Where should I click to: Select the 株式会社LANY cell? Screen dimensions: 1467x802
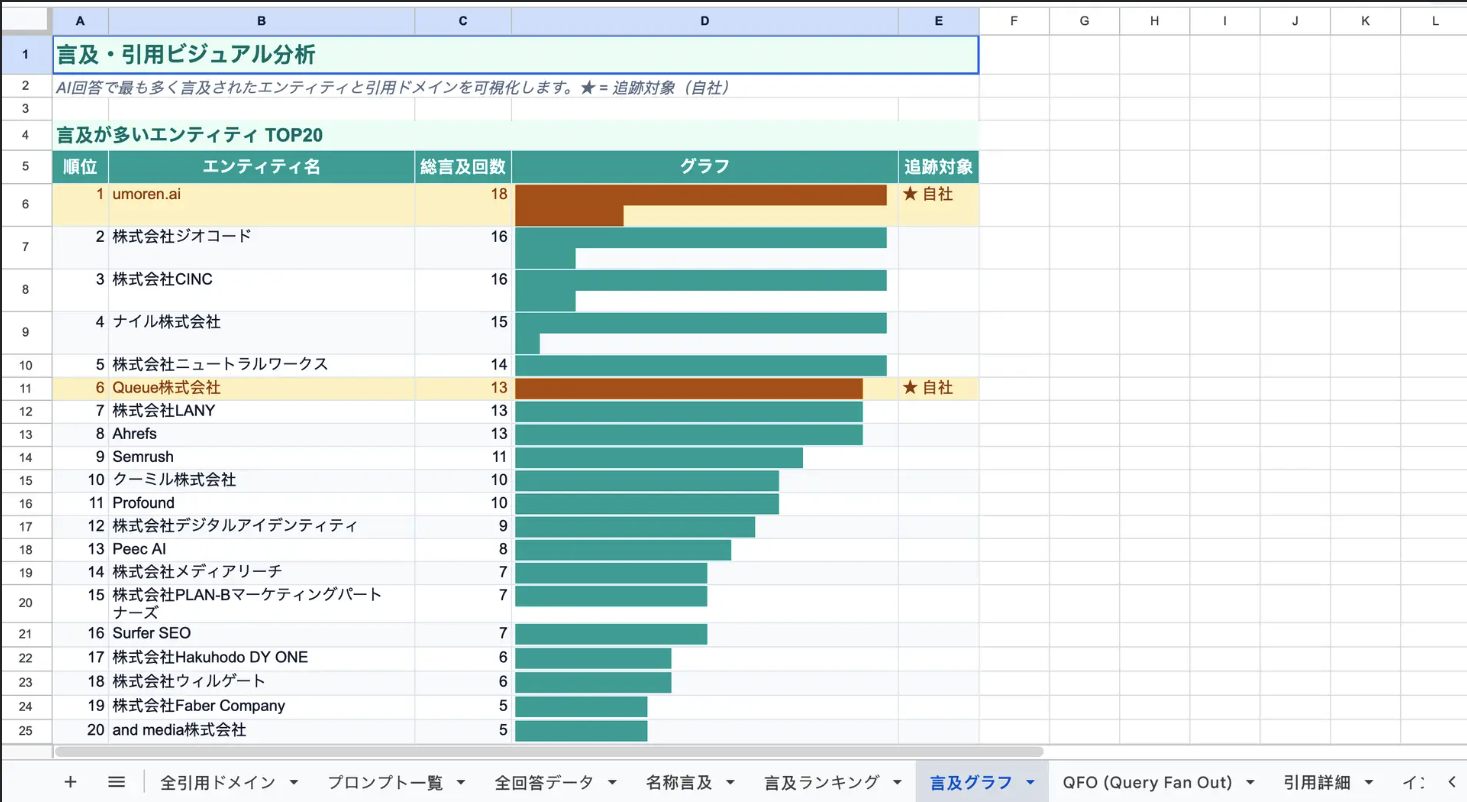click(x=262, y=411)
